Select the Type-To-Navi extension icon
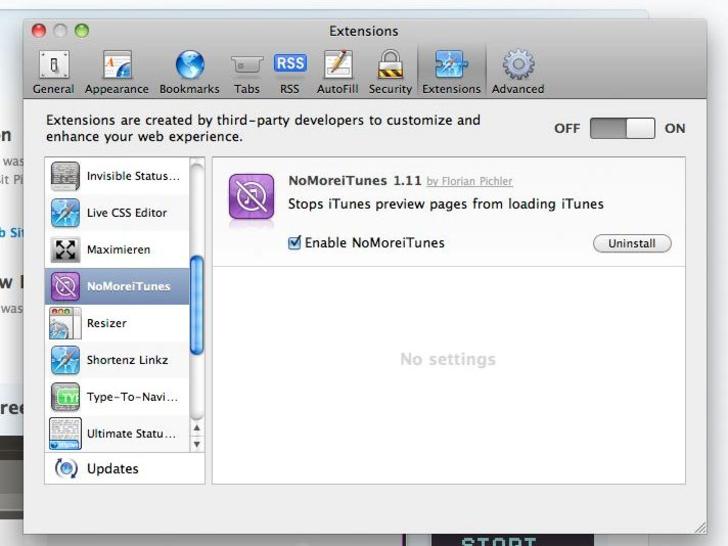The image size is (728, 546). click(x=65, y=396)
